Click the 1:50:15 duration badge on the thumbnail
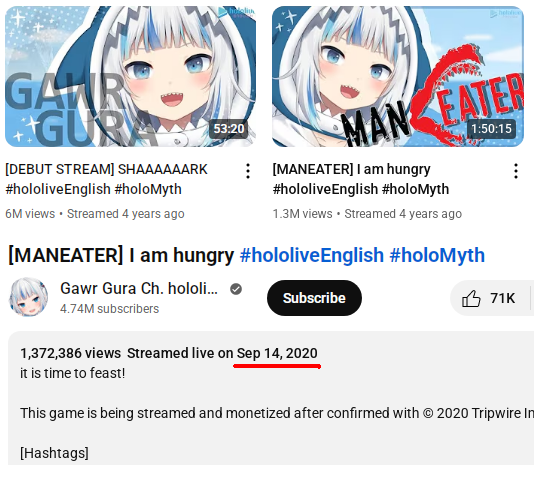 491,129
